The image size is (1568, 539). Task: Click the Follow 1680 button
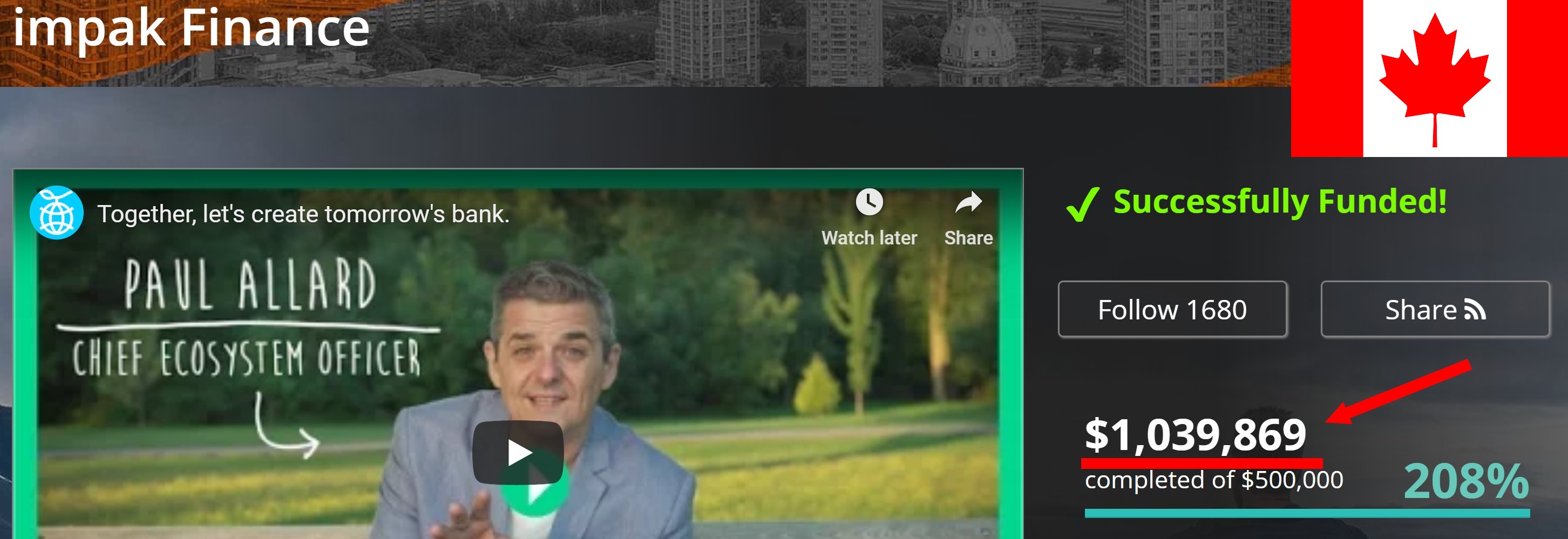[x=1172, y=309]
